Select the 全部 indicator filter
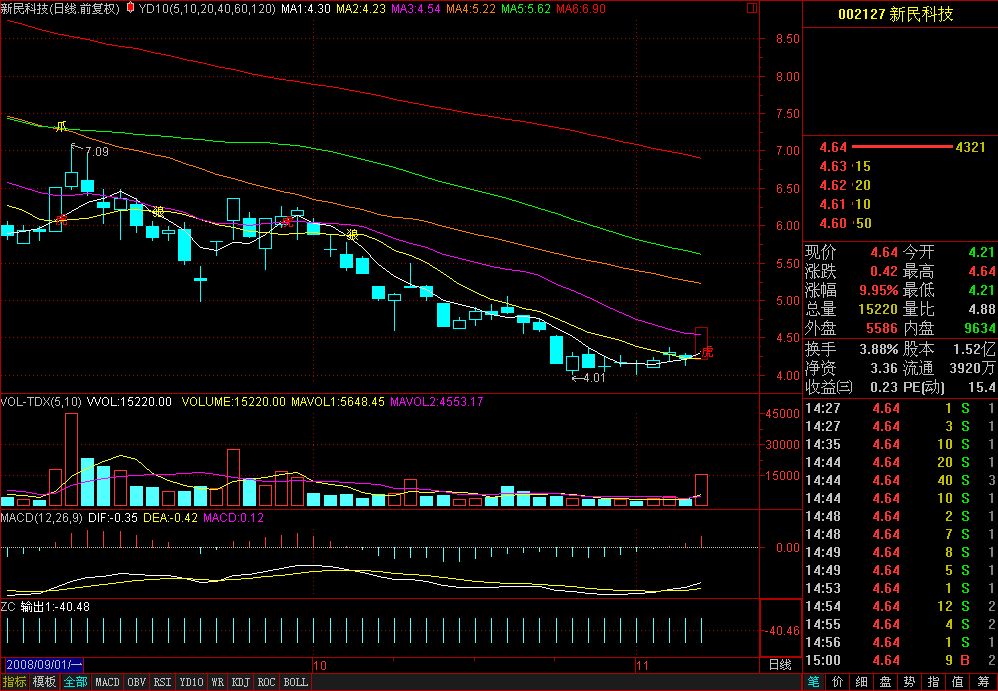 click(74, 682)
